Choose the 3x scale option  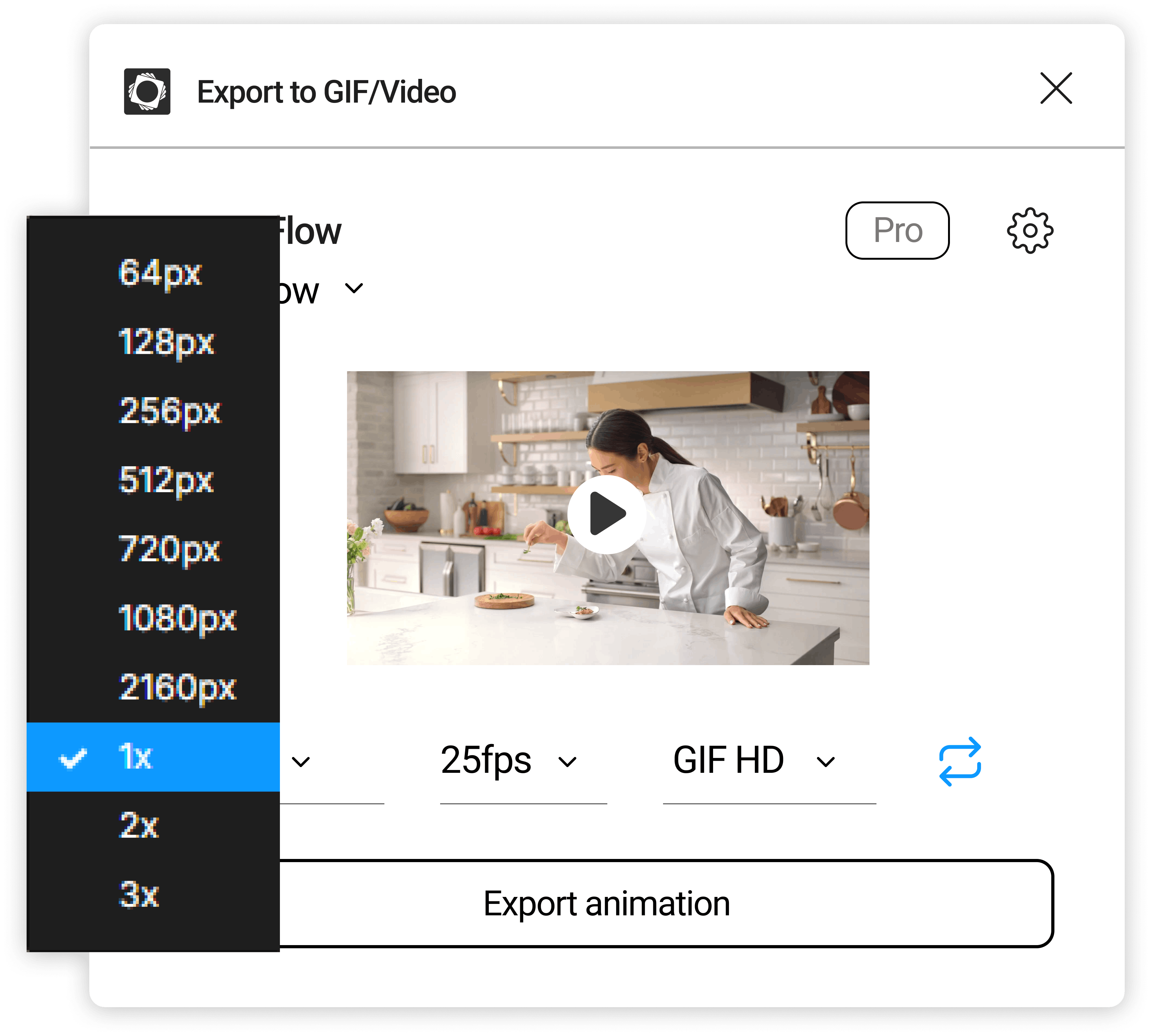[139, 894]
